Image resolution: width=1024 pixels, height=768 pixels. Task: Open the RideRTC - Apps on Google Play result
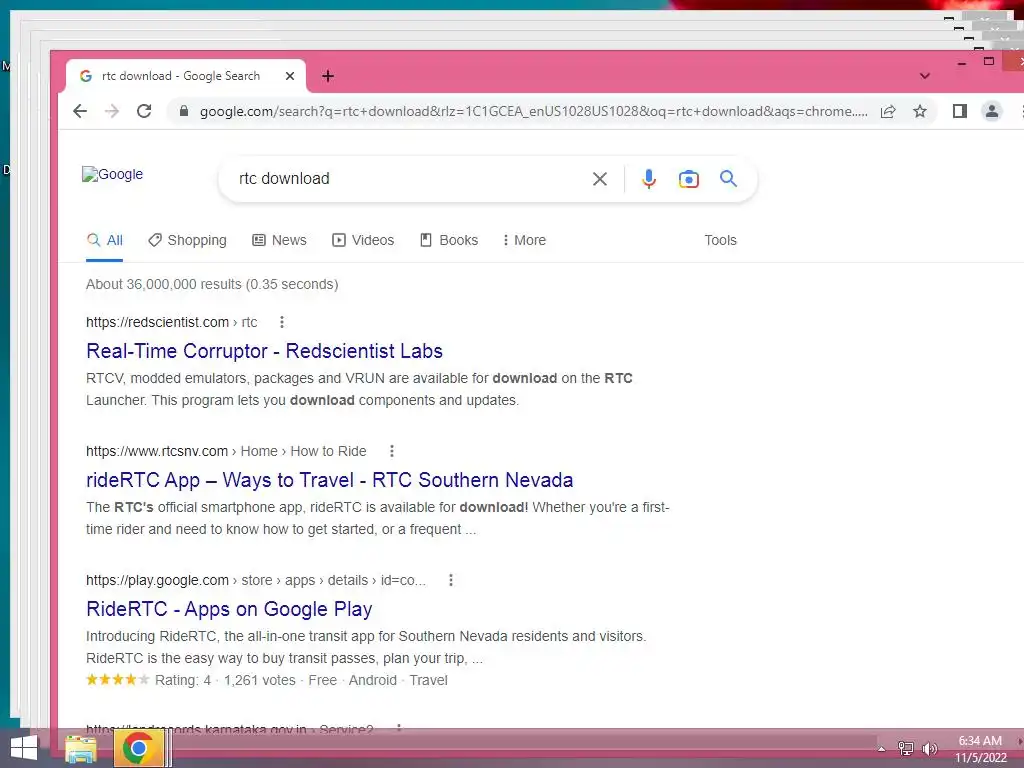coord(229,609)
